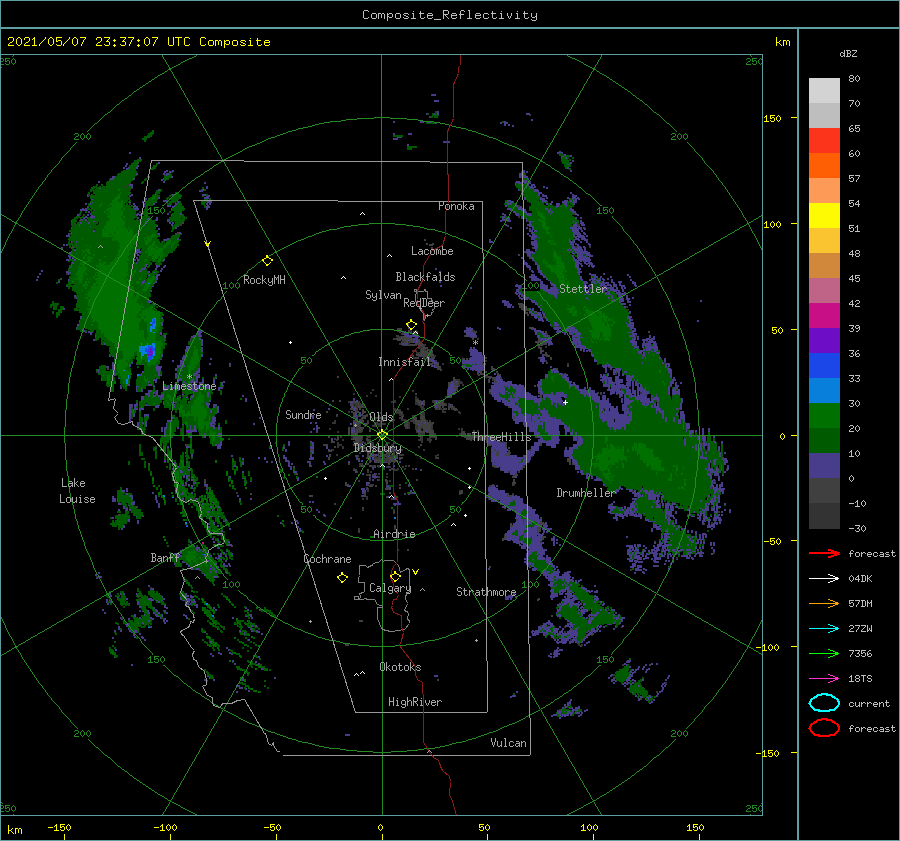Screen dimensions: 900x841
Task: Pick the 65 dBZ red color swatch
Action: point(824,141)
